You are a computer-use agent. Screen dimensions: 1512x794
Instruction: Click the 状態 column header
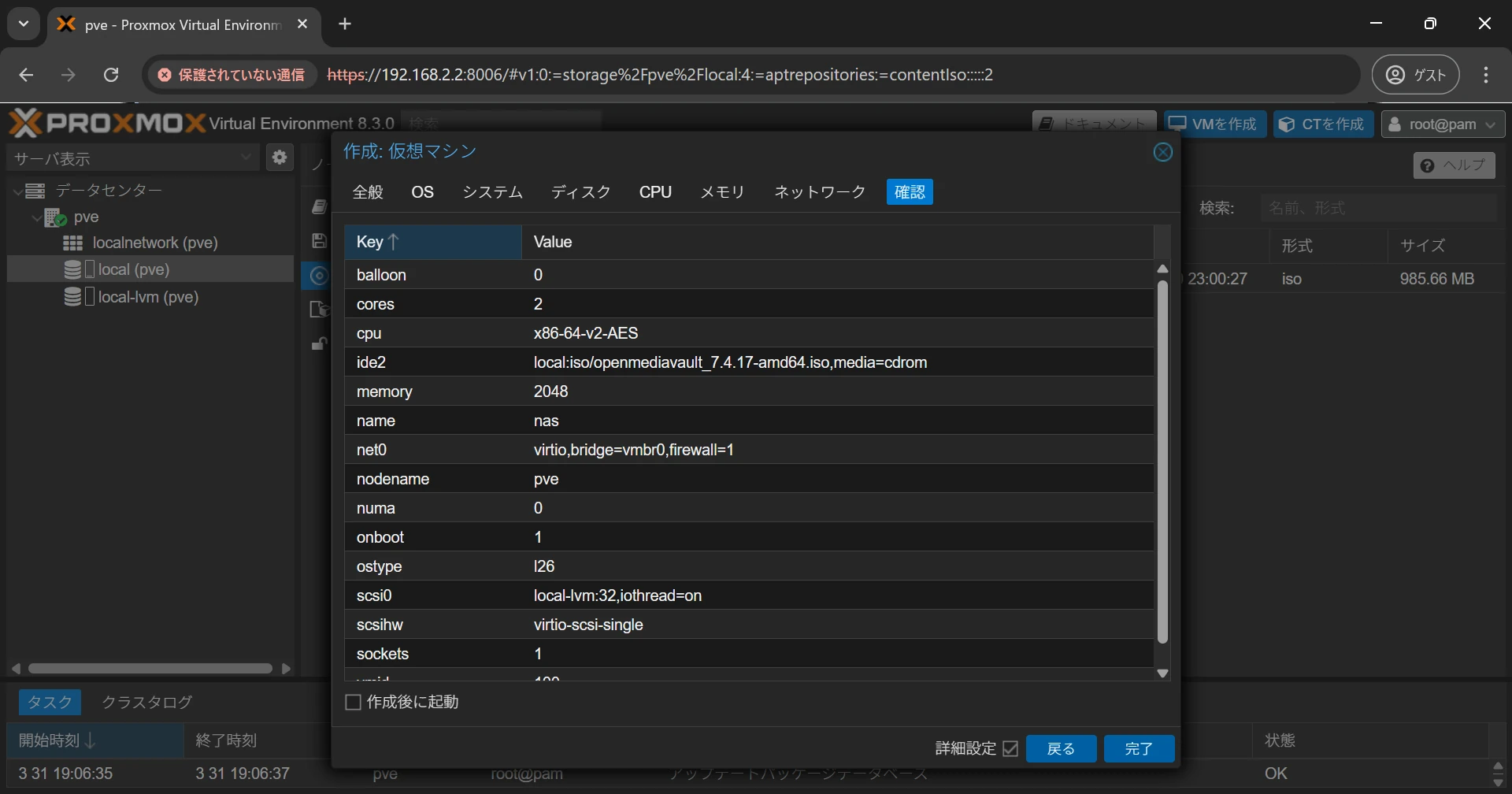(1370, 740)
